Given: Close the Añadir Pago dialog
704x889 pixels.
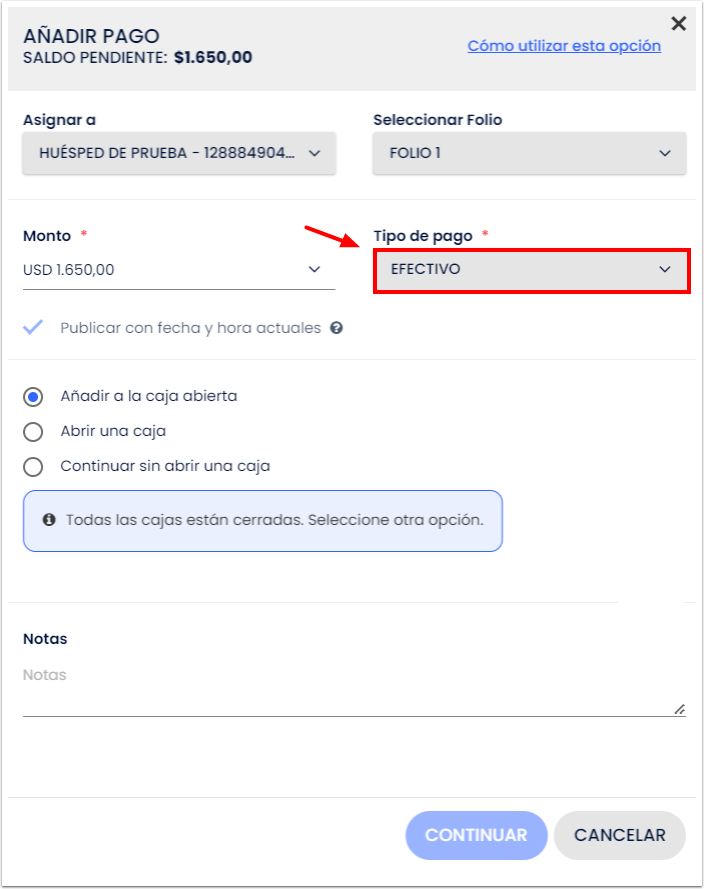Looking at the screenshot, I should point(678,24).
